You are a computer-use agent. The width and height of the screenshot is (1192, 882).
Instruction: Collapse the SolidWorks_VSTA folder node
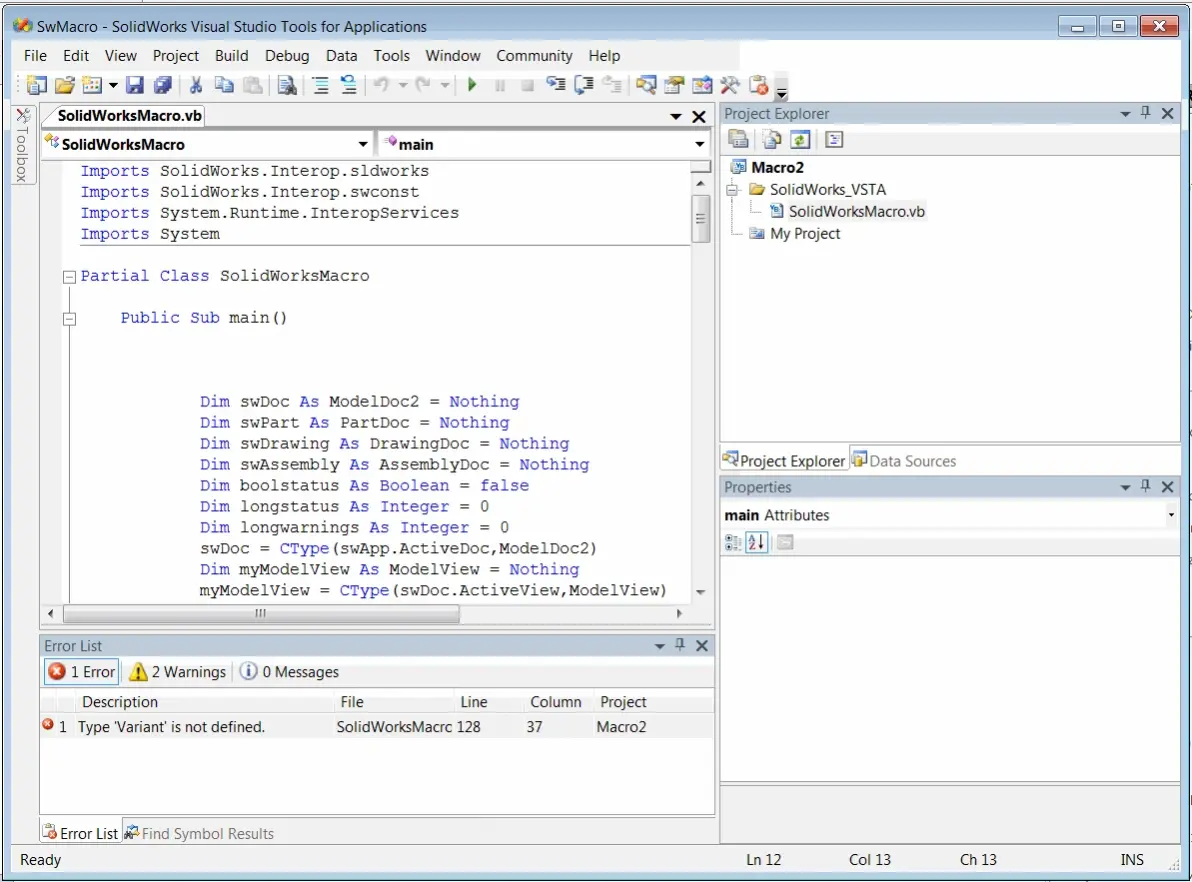pos(733,190)
